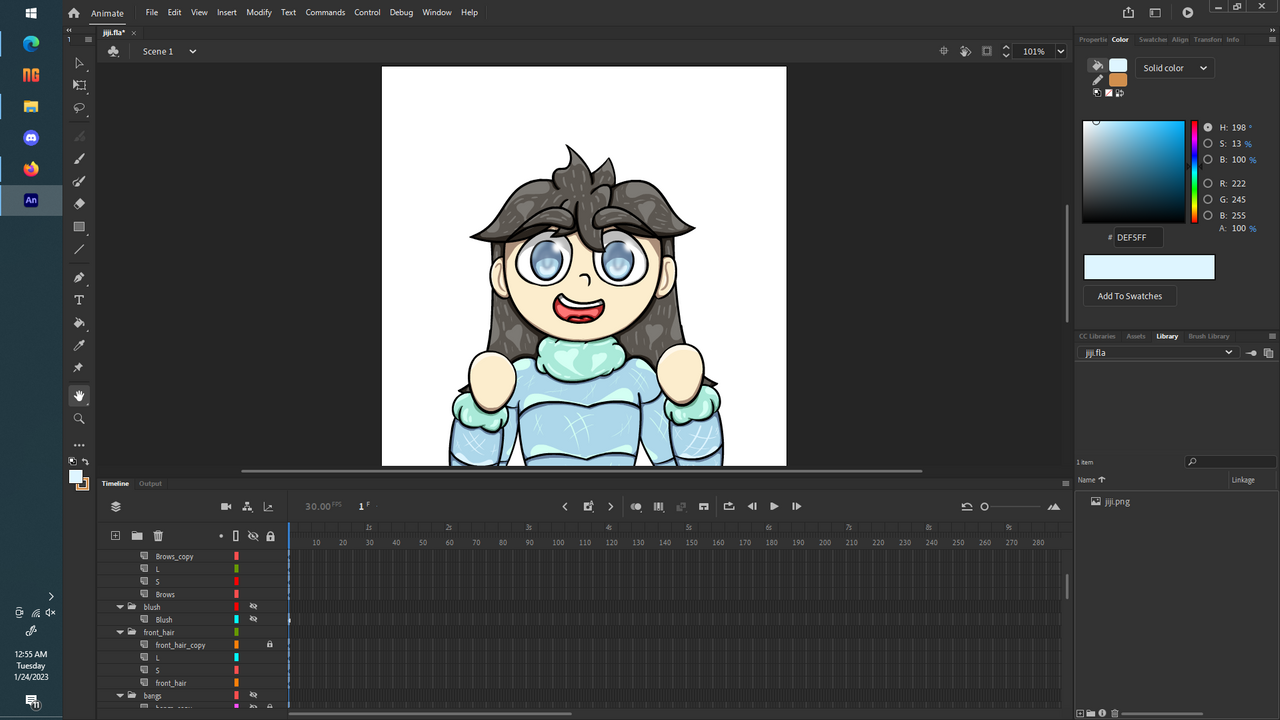Click the Loop playback button
This screenshot has height=720, width=1280.
(728, 507)
